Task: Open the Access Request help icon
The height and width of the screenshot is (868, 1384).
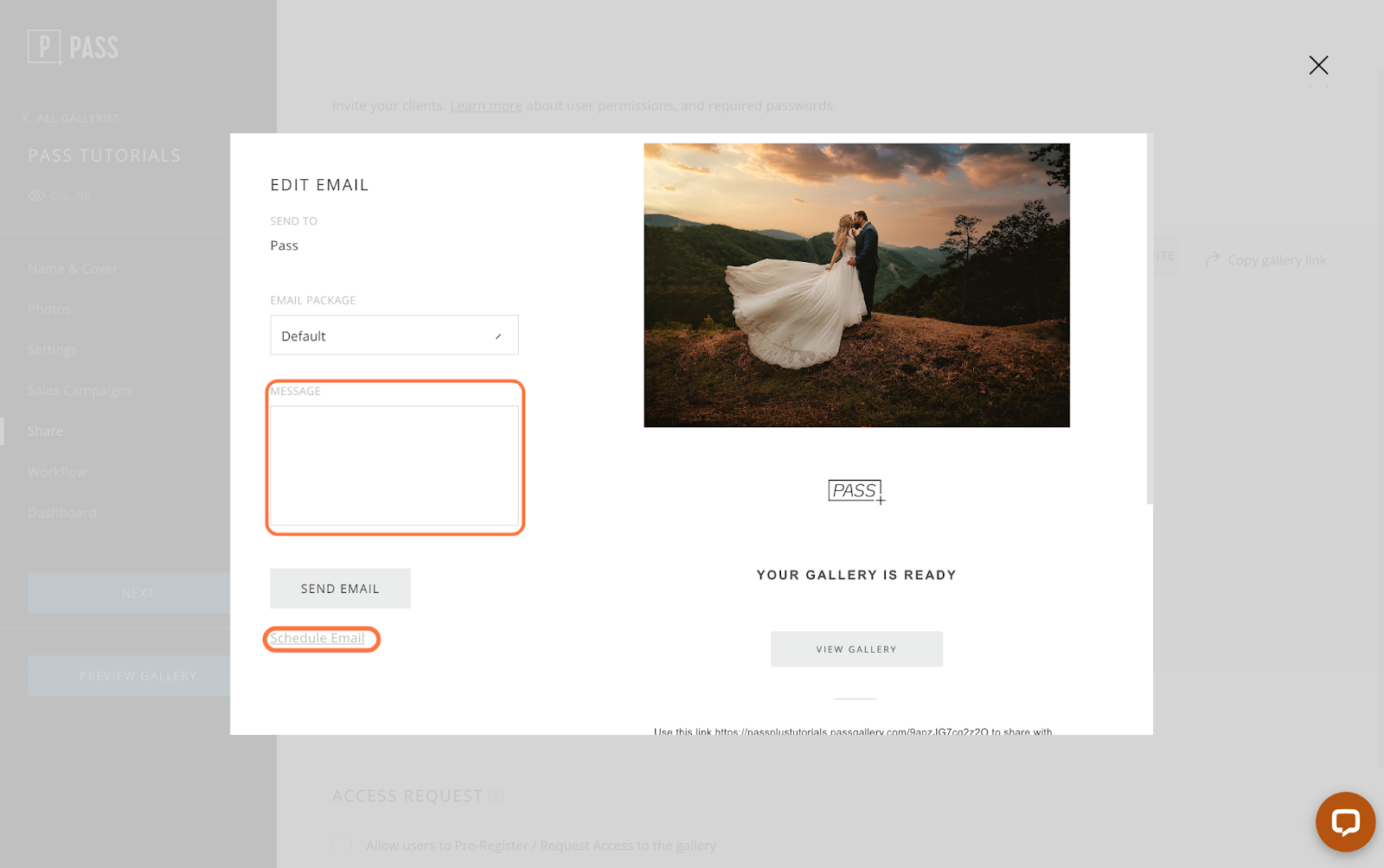Action: click(496, 796)
